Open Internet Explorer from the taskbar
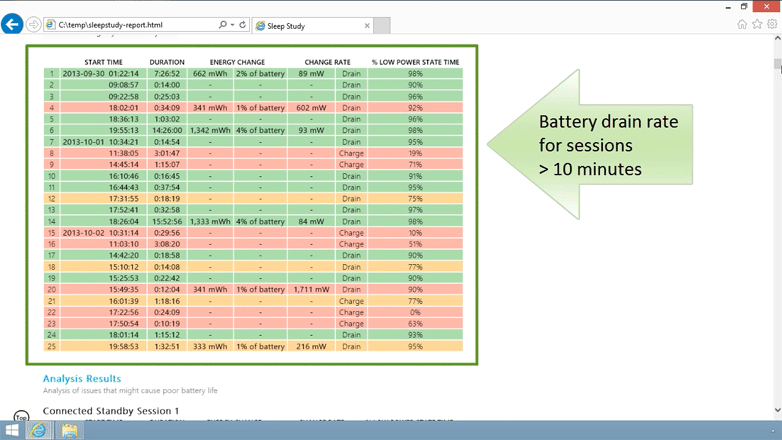 tap(39, 430)
